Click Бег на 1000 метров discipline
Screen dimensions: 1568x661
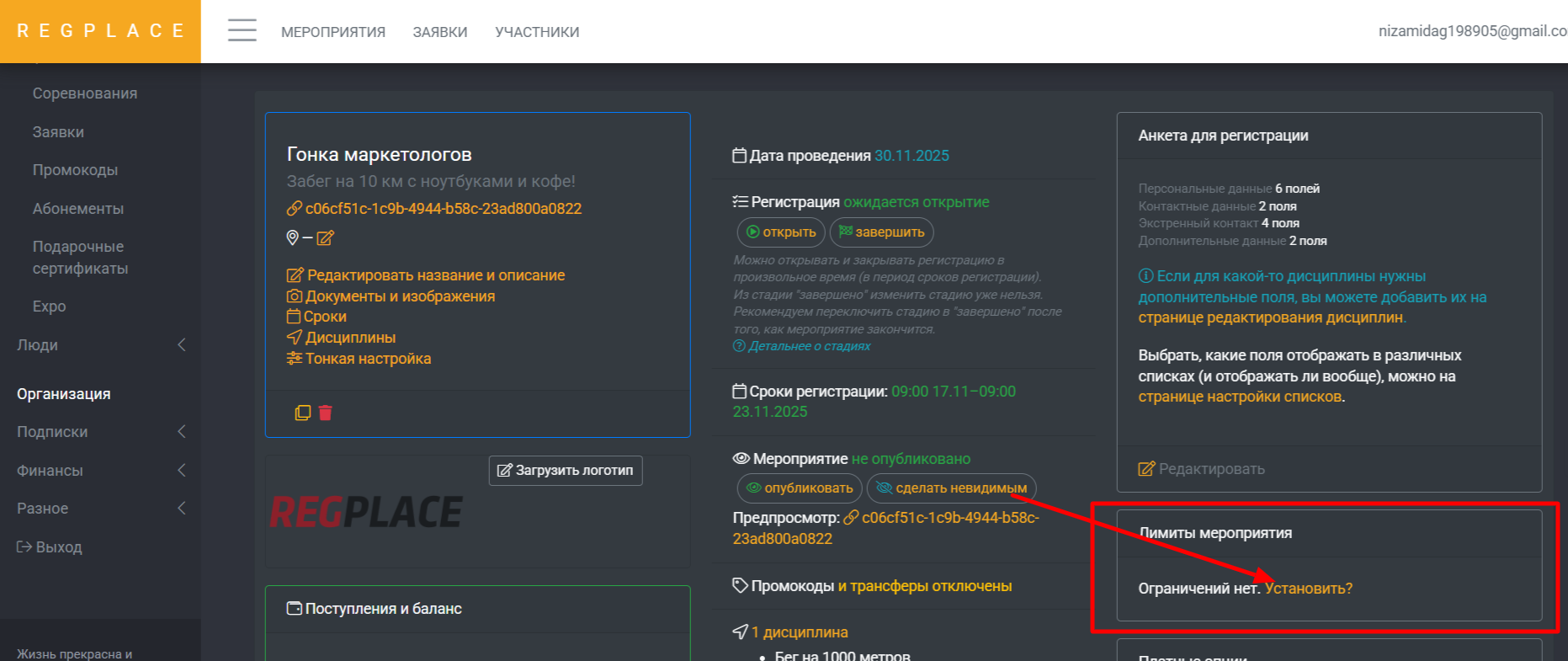(x=842, y=656)
